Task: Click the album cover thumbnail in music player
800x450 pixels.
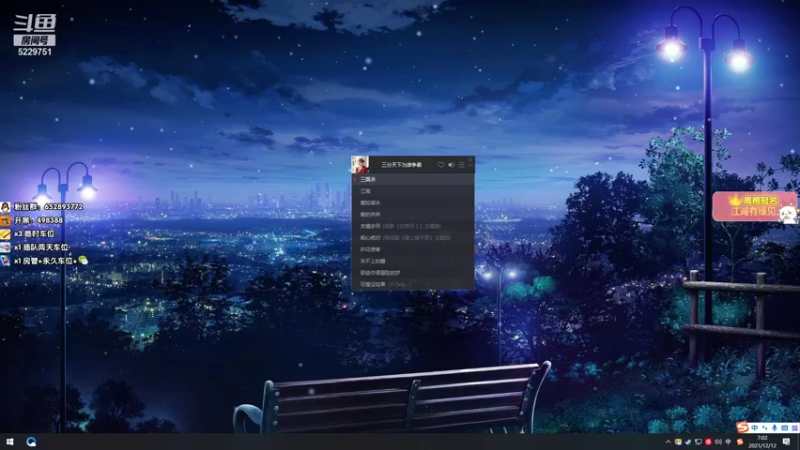Action: point(360,165)
